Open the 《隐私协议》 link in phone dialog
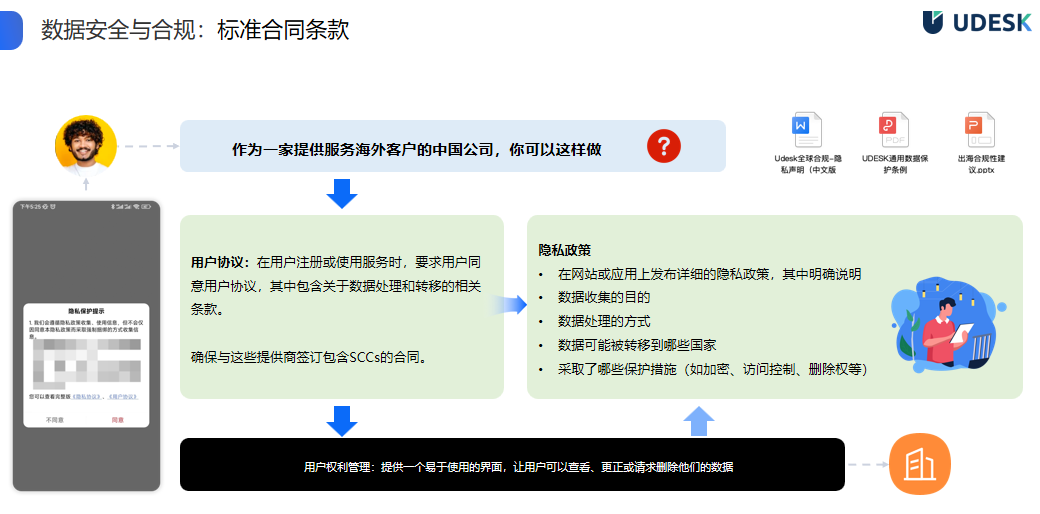The height and width of the screenshot is (514, 1040). [x=84, y=397]
